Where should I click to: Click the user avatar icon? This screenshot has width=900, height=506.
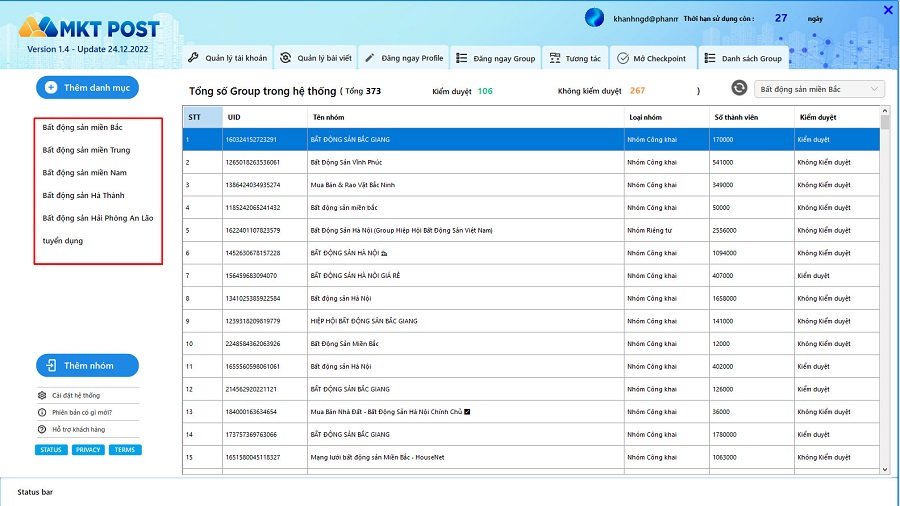(x=594, y=18)
